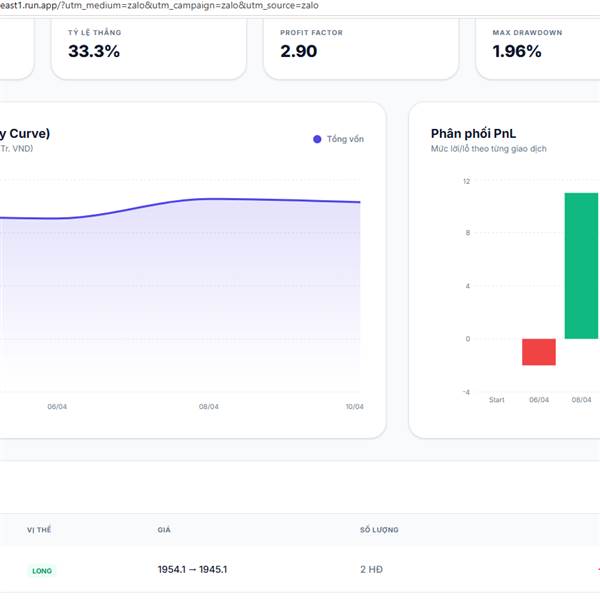The height and width of the screenshot is (600, 600).
Task: Click the red PnL bar for 06/04
Action: click(x=539, y=352)
